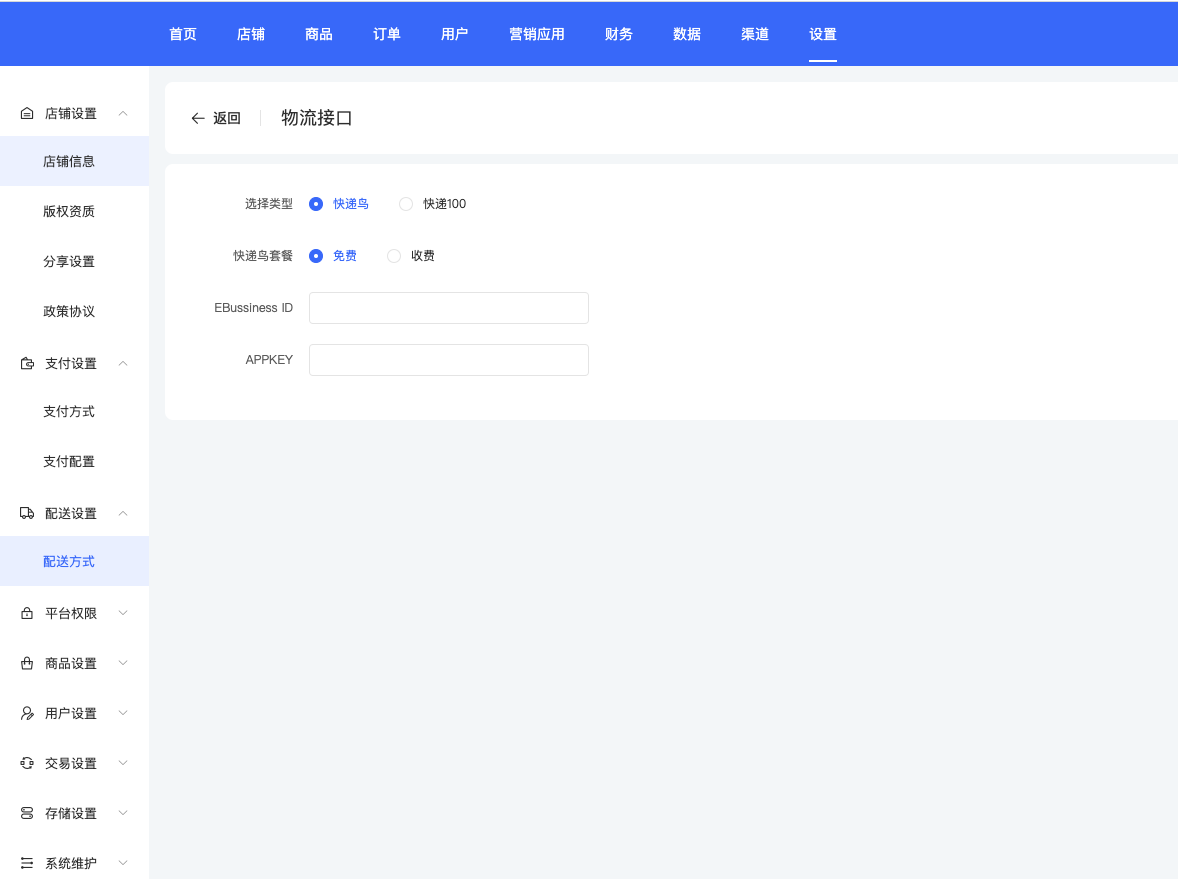Click the store icon beside 店铺设置
Image resolution: width=1178 pixels, height=879 pixels.
click(27, 113)
